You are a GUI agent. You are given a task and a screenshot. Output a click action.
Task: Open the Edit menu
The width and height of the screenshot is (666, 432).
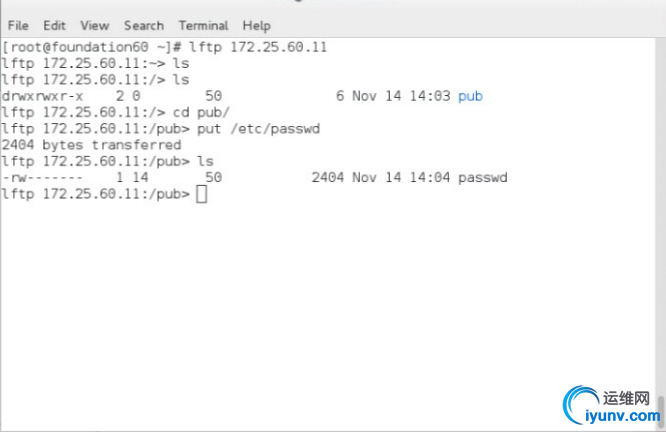point(54,25)
